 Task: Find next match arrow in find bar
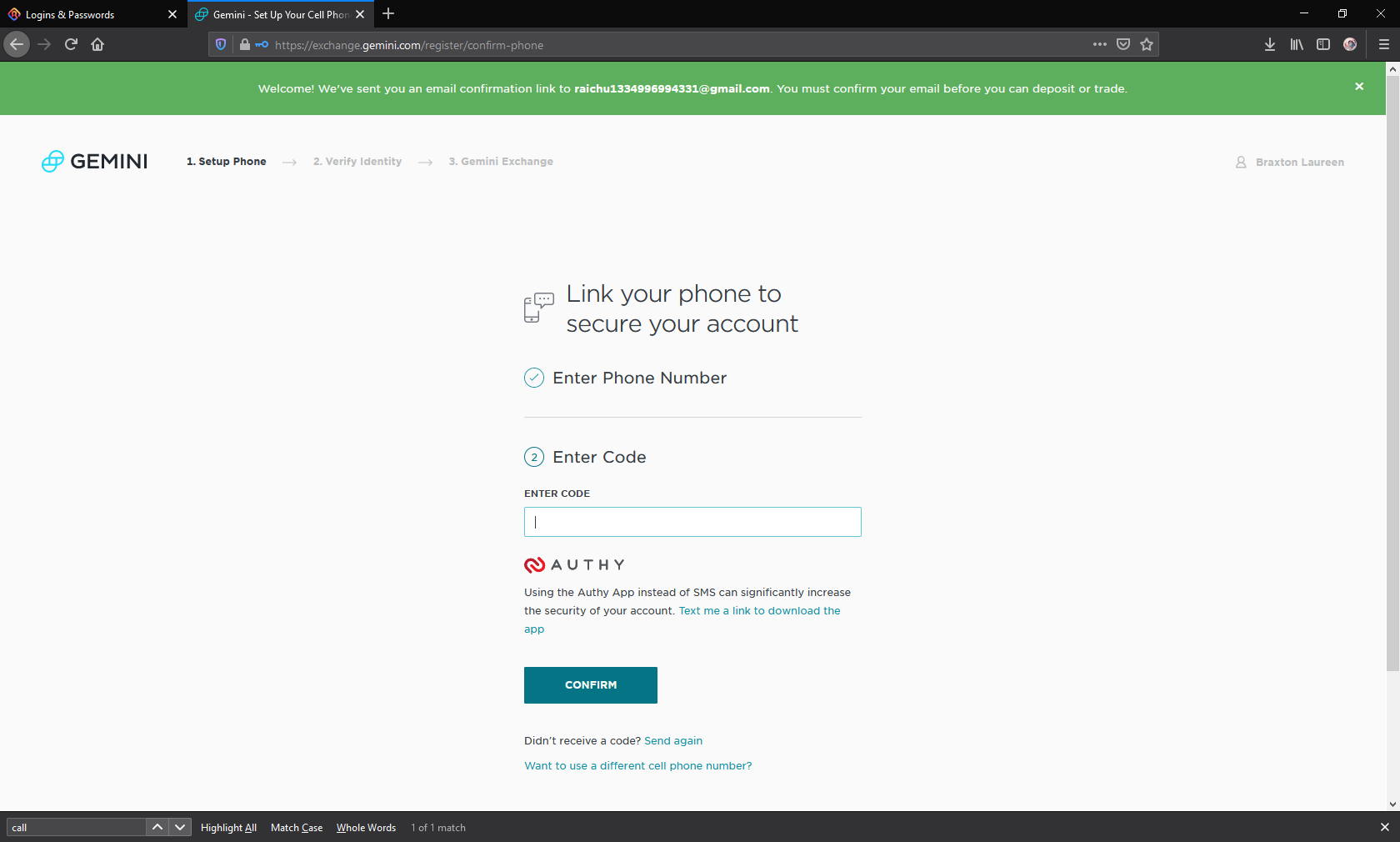point(180,827)
